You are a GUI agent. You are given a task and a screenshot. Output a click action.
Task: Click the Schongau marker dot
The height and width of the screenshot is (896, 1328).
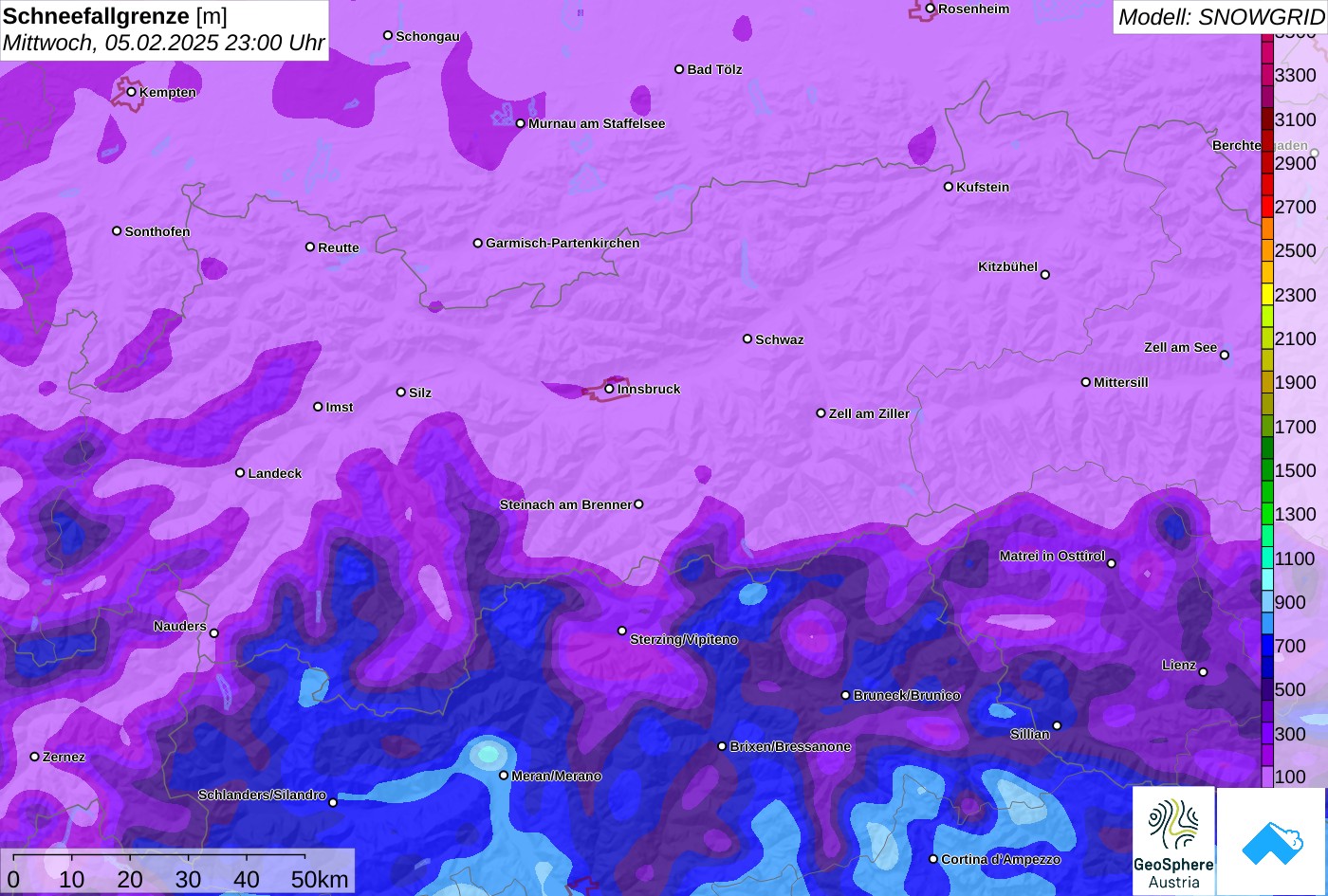(x=388, y=35)
